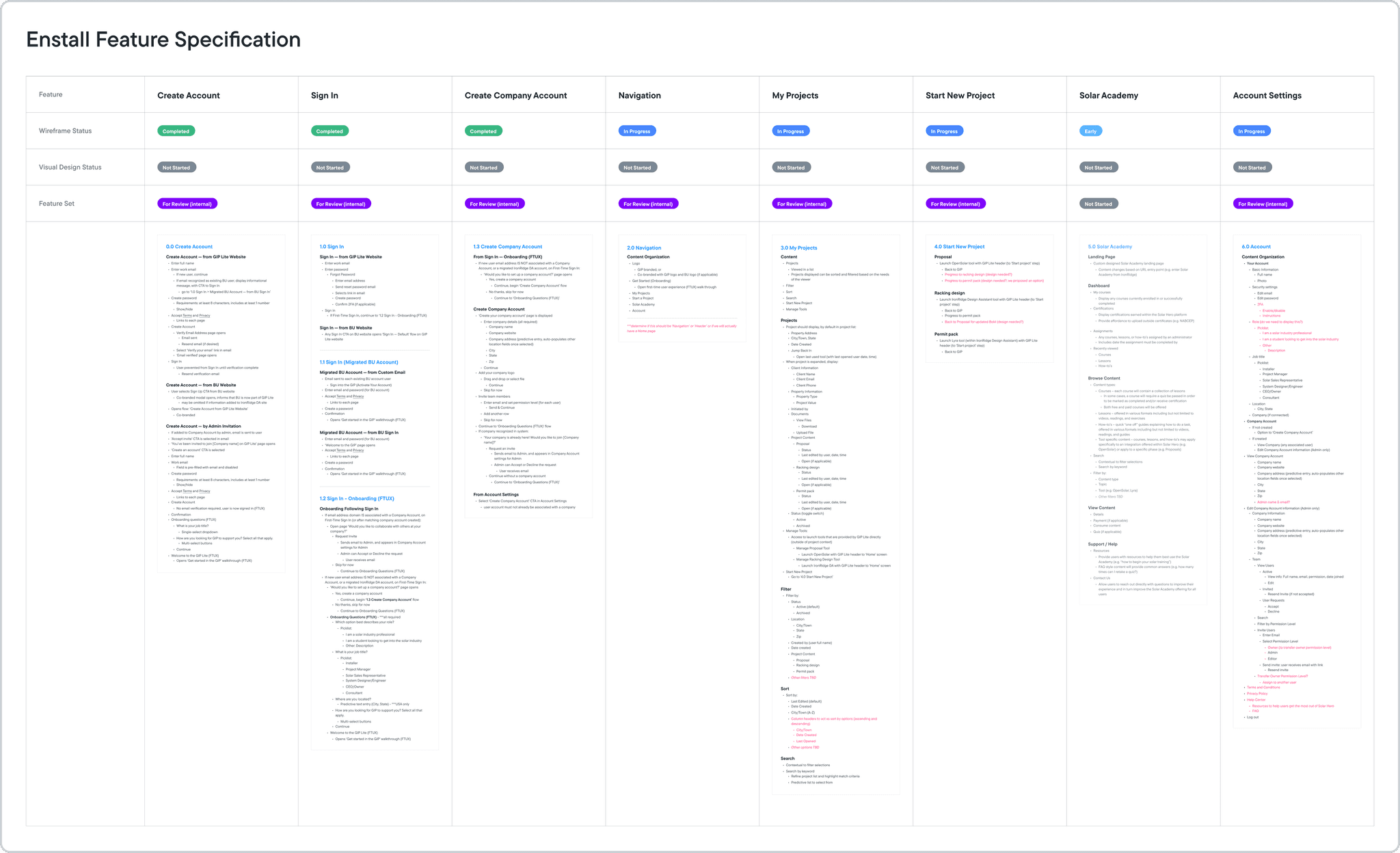The width and height of the screenshot is (1400, 853).
Task: Click For Review (internal) under Start New Project
Action: [956, 204]
